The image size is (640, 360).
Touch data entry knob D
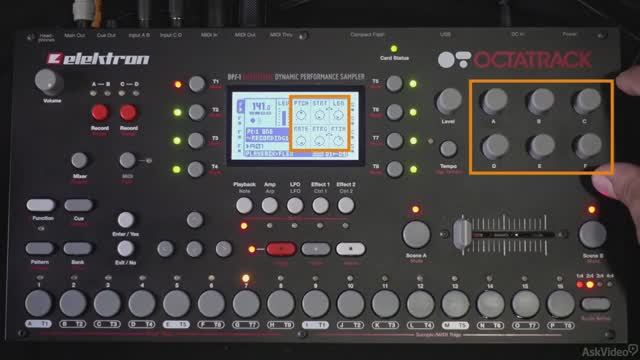(x=495, y=147)
